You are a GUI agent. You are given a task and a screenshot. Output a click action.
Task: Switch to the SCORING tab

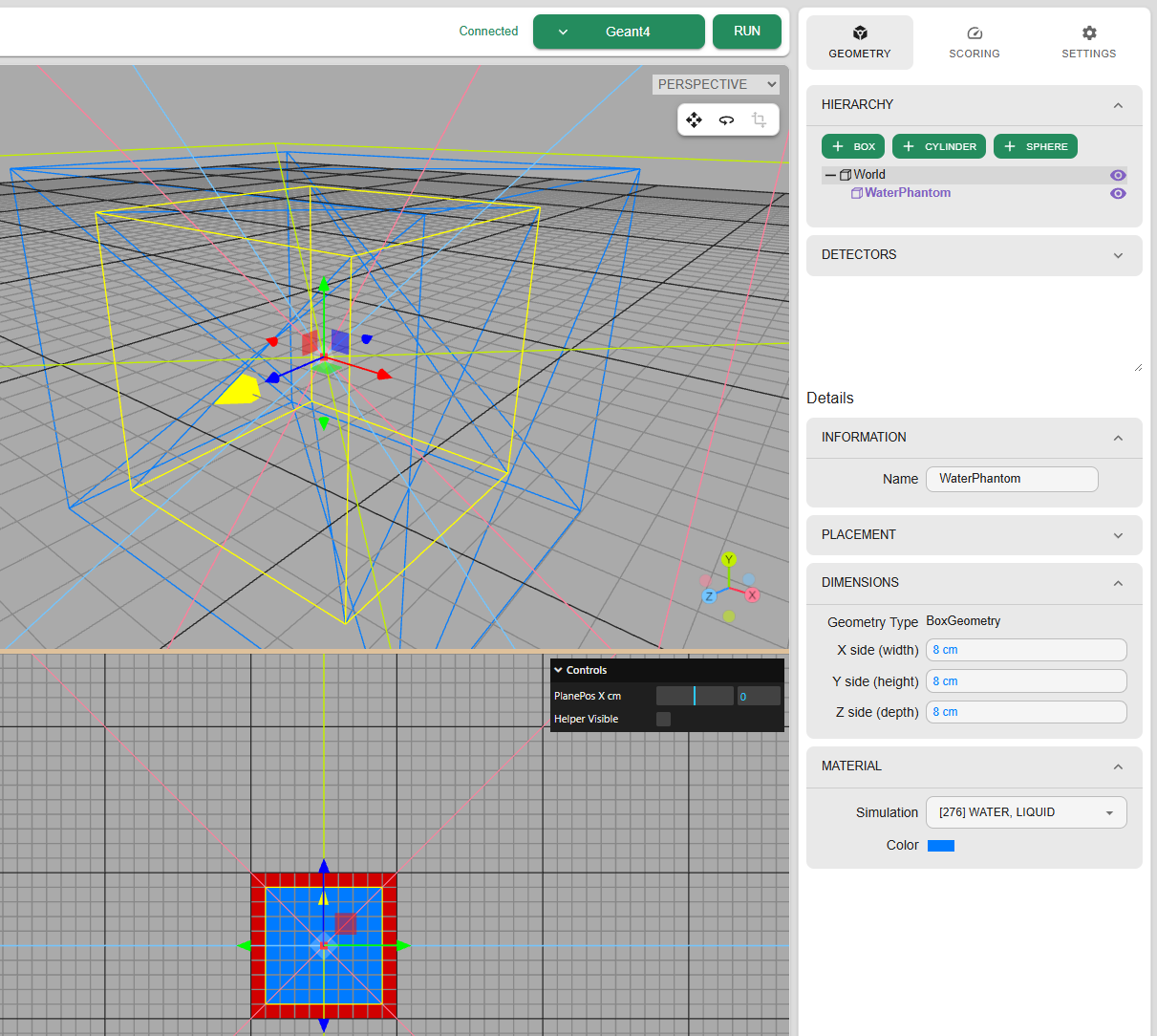click(974, 43)
